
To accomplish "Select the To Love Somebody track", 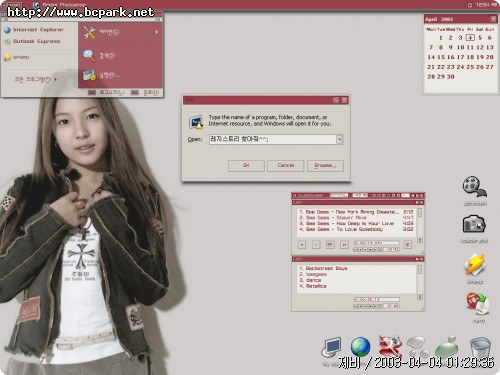I will (356, 229).
